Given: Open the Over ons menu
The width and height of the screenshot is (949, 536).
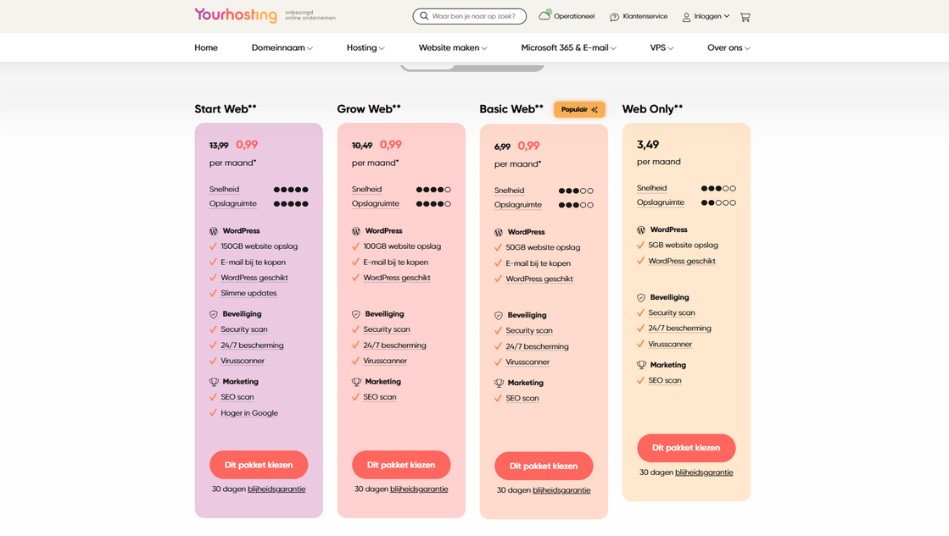Looking at the screenshot, I should (728, 48).
